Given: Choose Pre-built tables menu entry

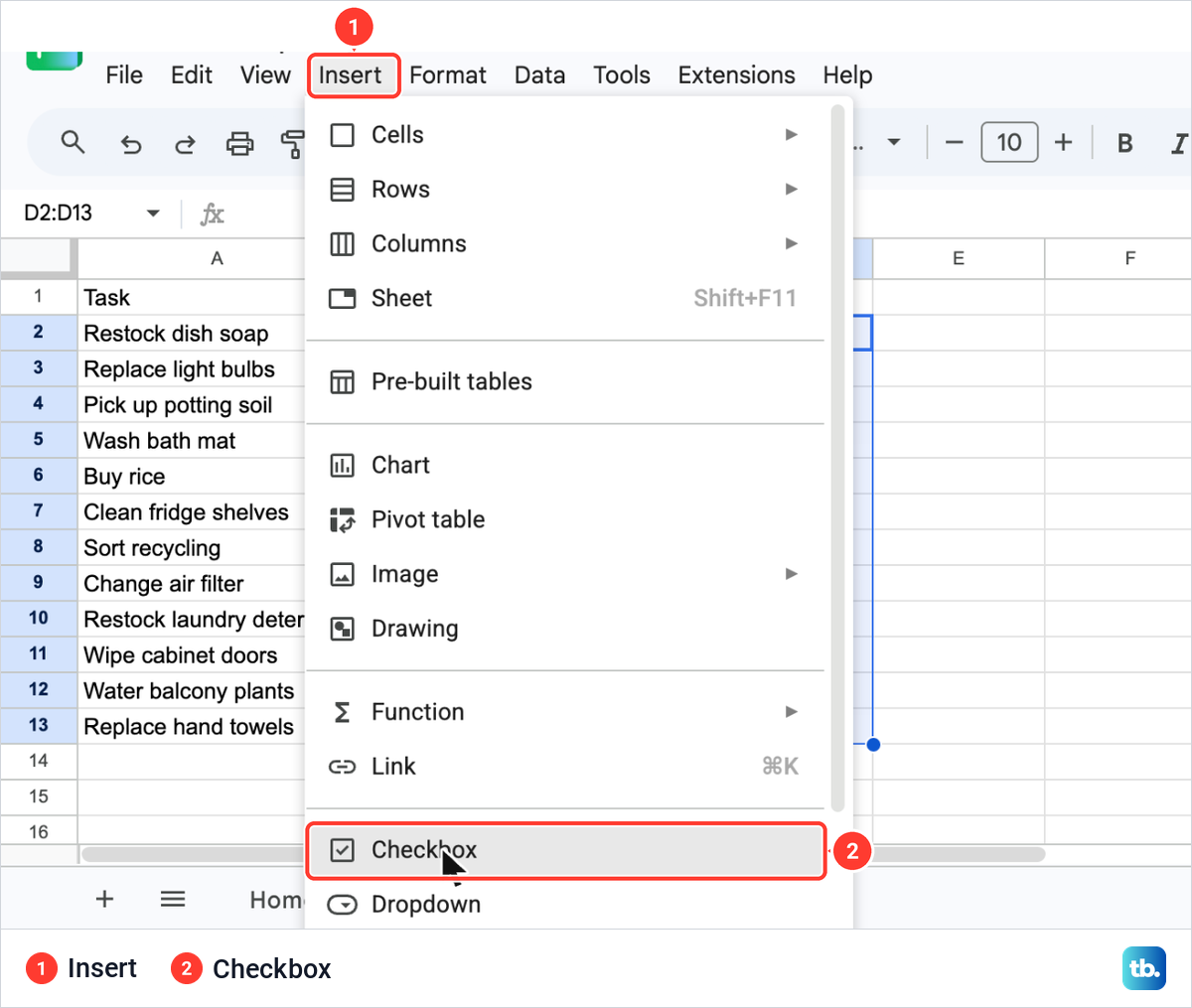Looking at the screenshot, I should click(565, 381).
